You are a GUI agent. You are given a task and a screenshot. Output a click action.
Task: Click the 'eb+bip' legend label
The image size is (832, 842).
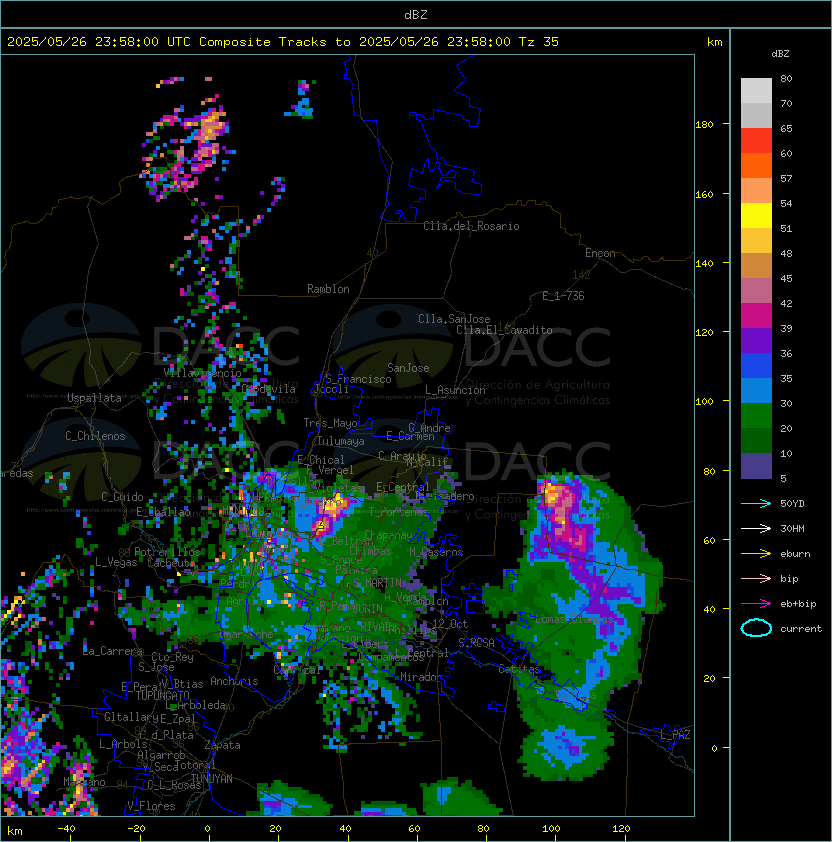pos(798,604)
